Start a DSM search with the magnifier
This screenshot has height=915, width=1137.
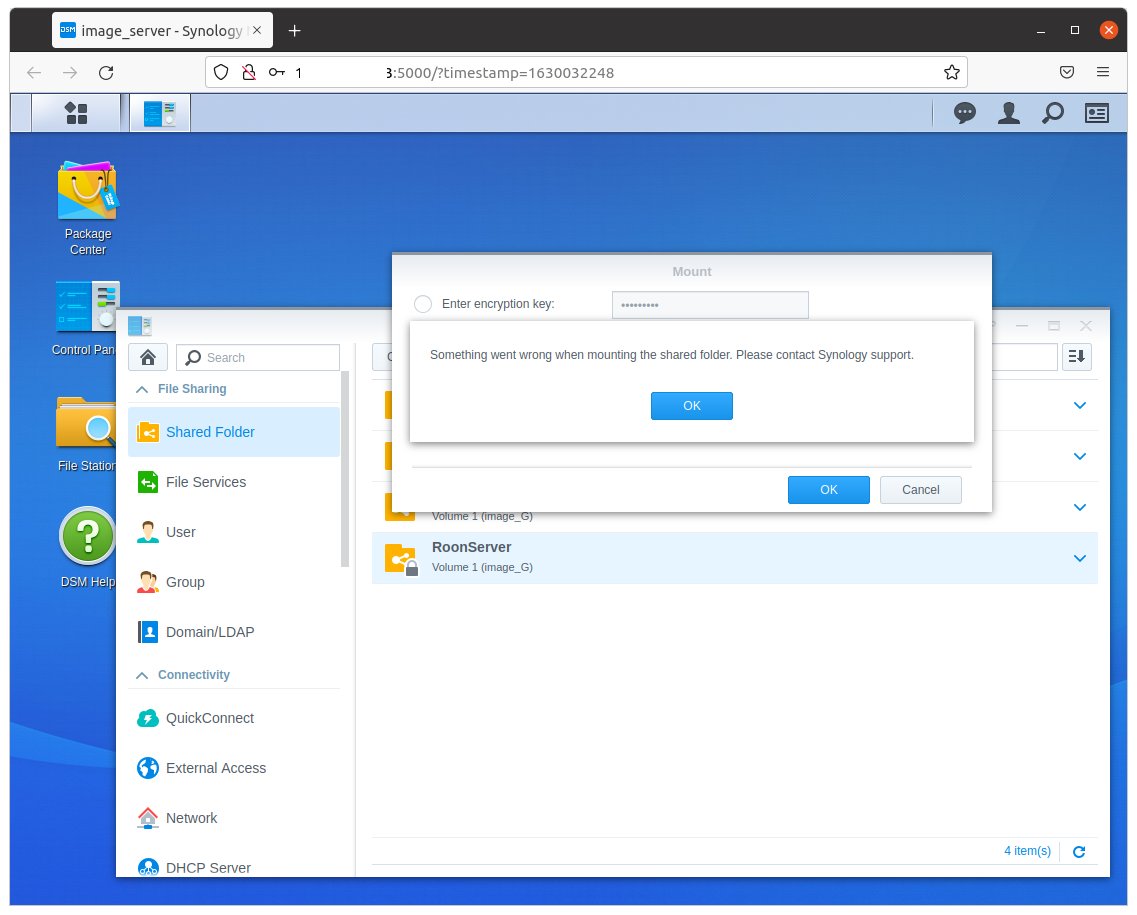coord(1052,113)
